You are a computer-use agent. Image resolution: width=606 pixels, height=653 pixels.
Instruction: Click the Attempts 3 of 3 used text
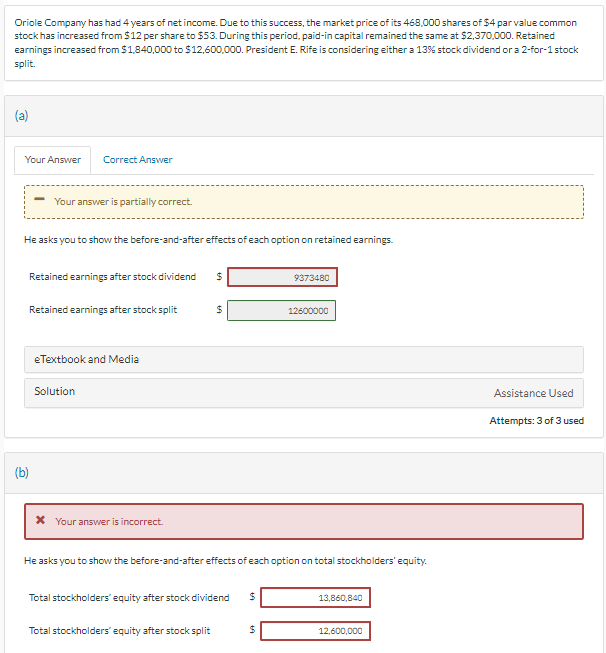click(536, 421)
